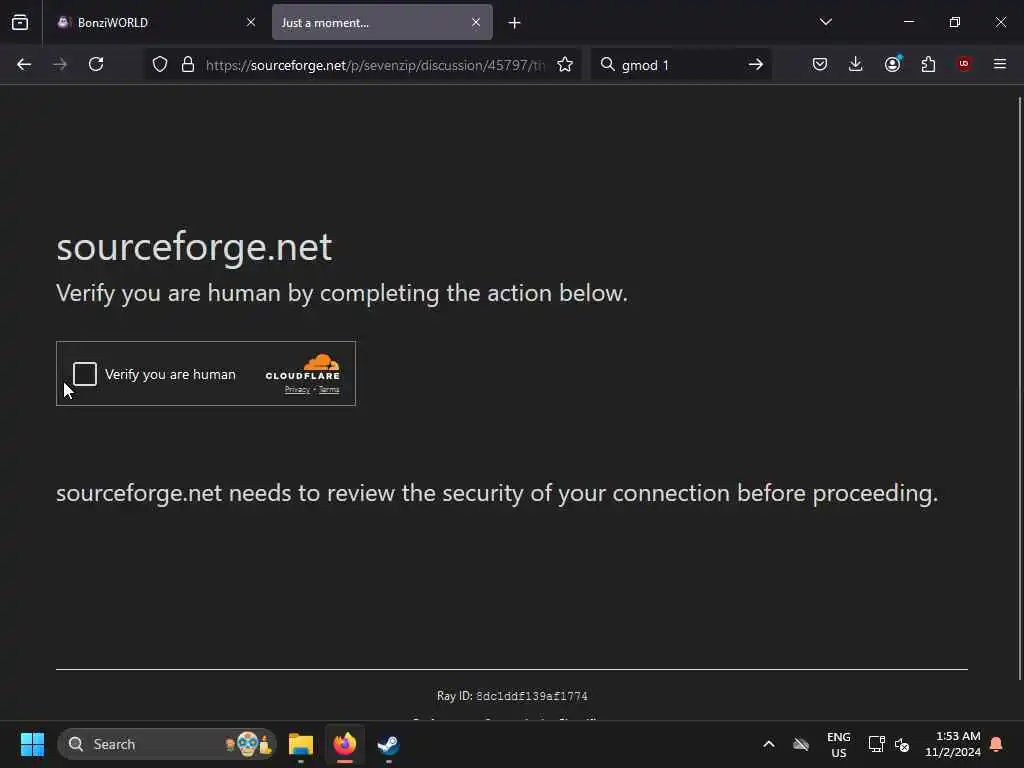The height and width of the screenshot is (768, 1024).
Task: Open the Firefox hamburger application menu
Action: [1000, 64]
